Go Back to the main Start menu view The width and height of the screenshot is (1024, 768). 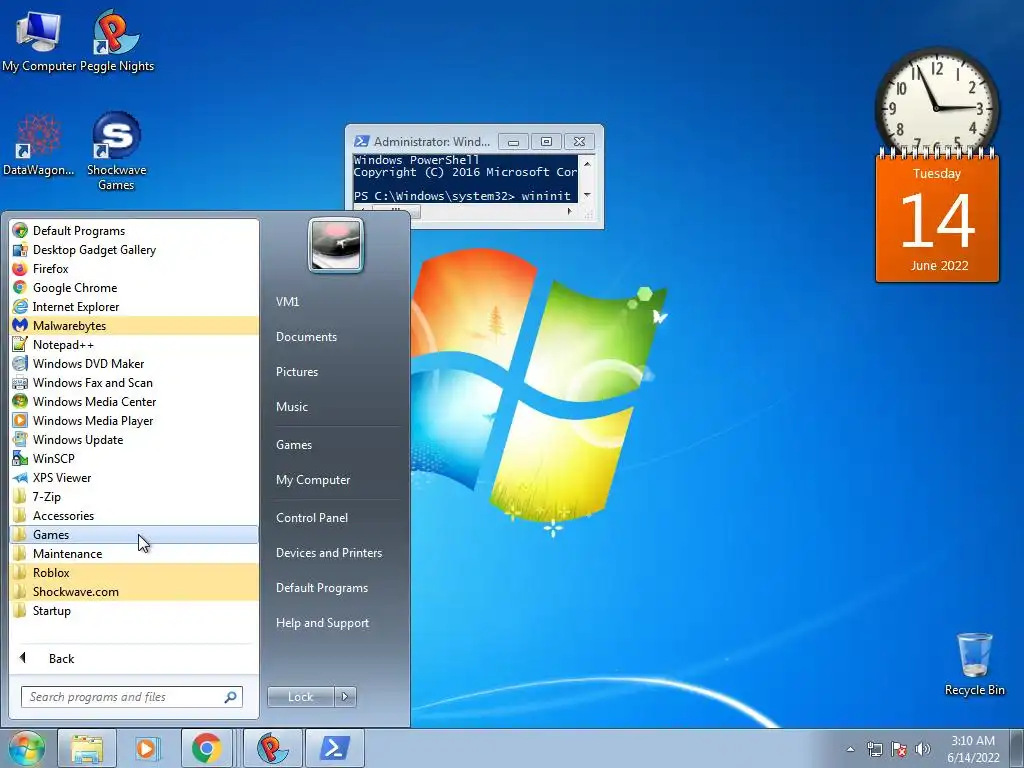coord(134,658)
